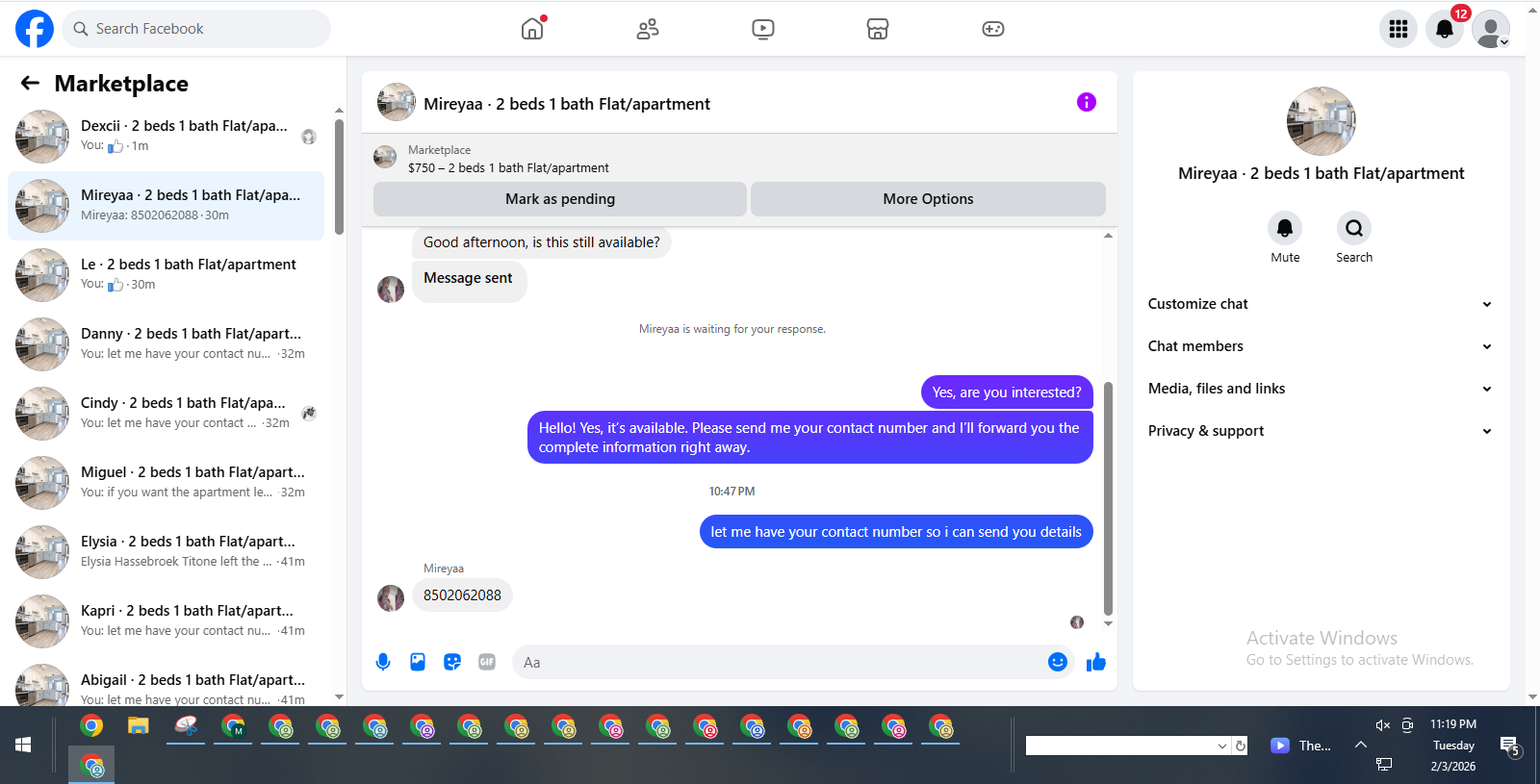The image size is (1540, 784).
Task: Expand the Privacy & support section
Action: pos(1321,431)
